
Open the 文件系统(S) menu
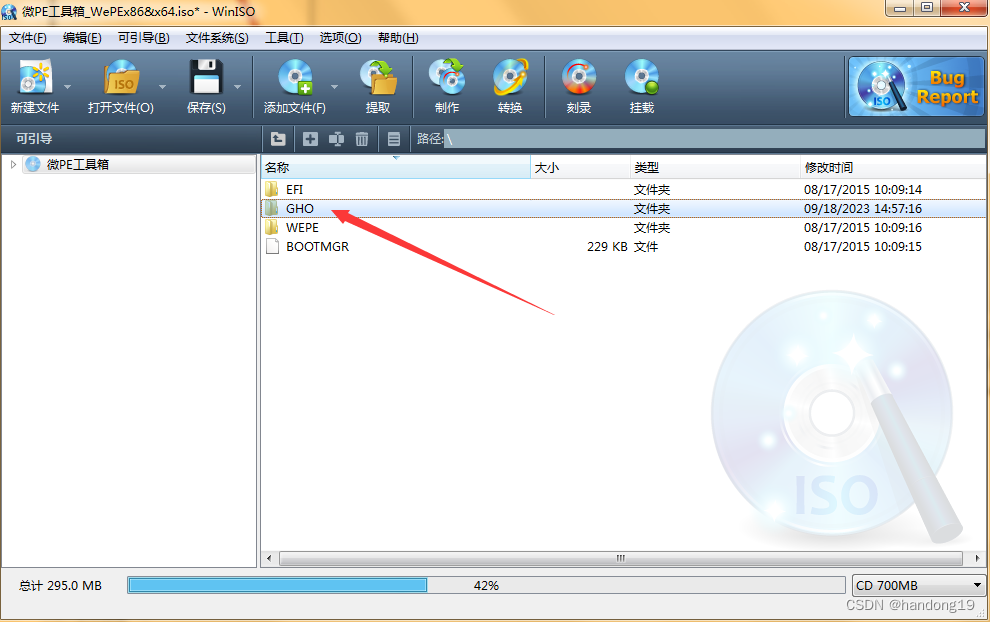(217, 38)
